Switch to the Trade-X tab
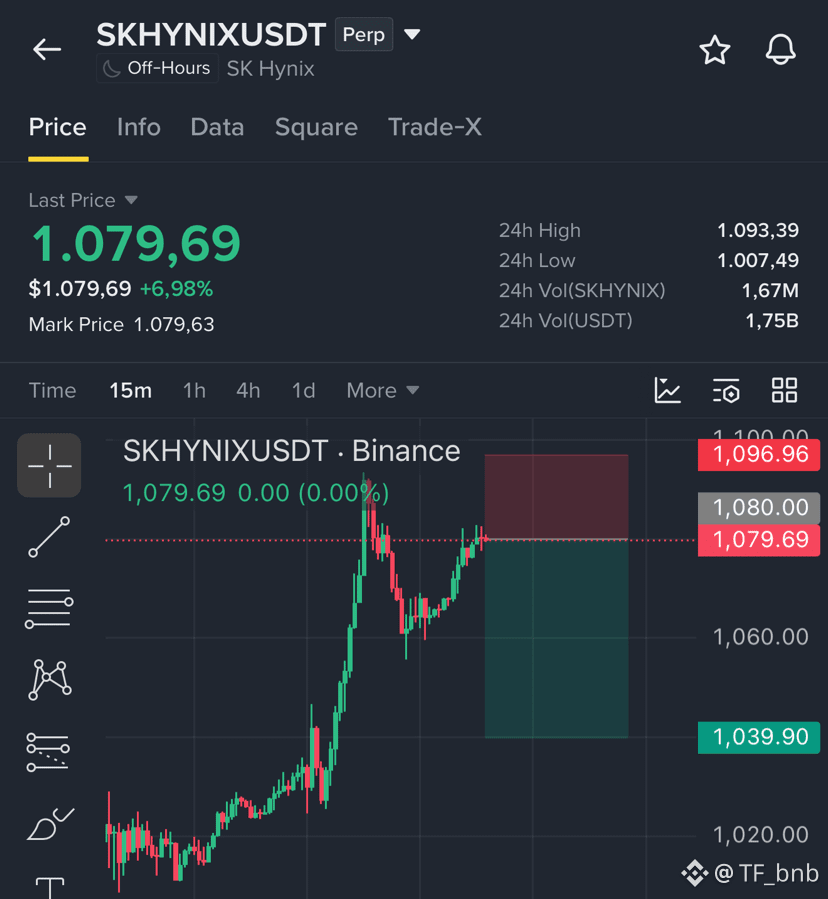Screen dimensions: 828x899 point(435,127)
